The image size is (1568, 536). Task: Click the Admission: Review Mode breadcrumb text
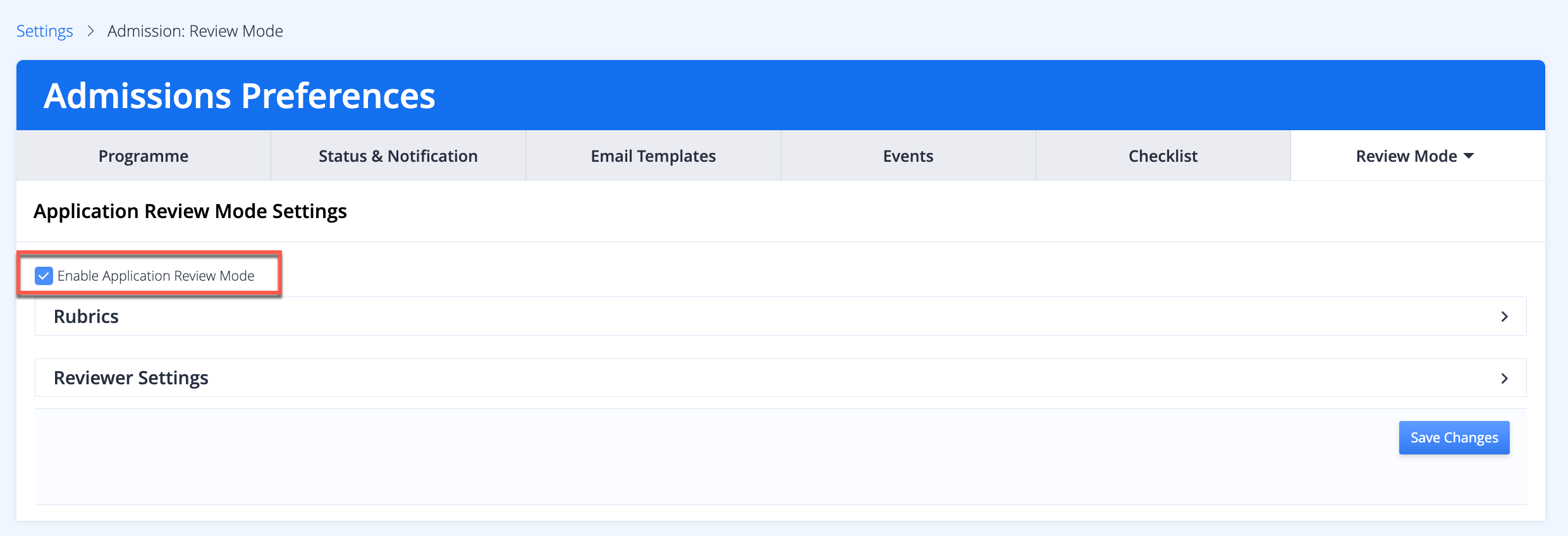pos(195,31)
